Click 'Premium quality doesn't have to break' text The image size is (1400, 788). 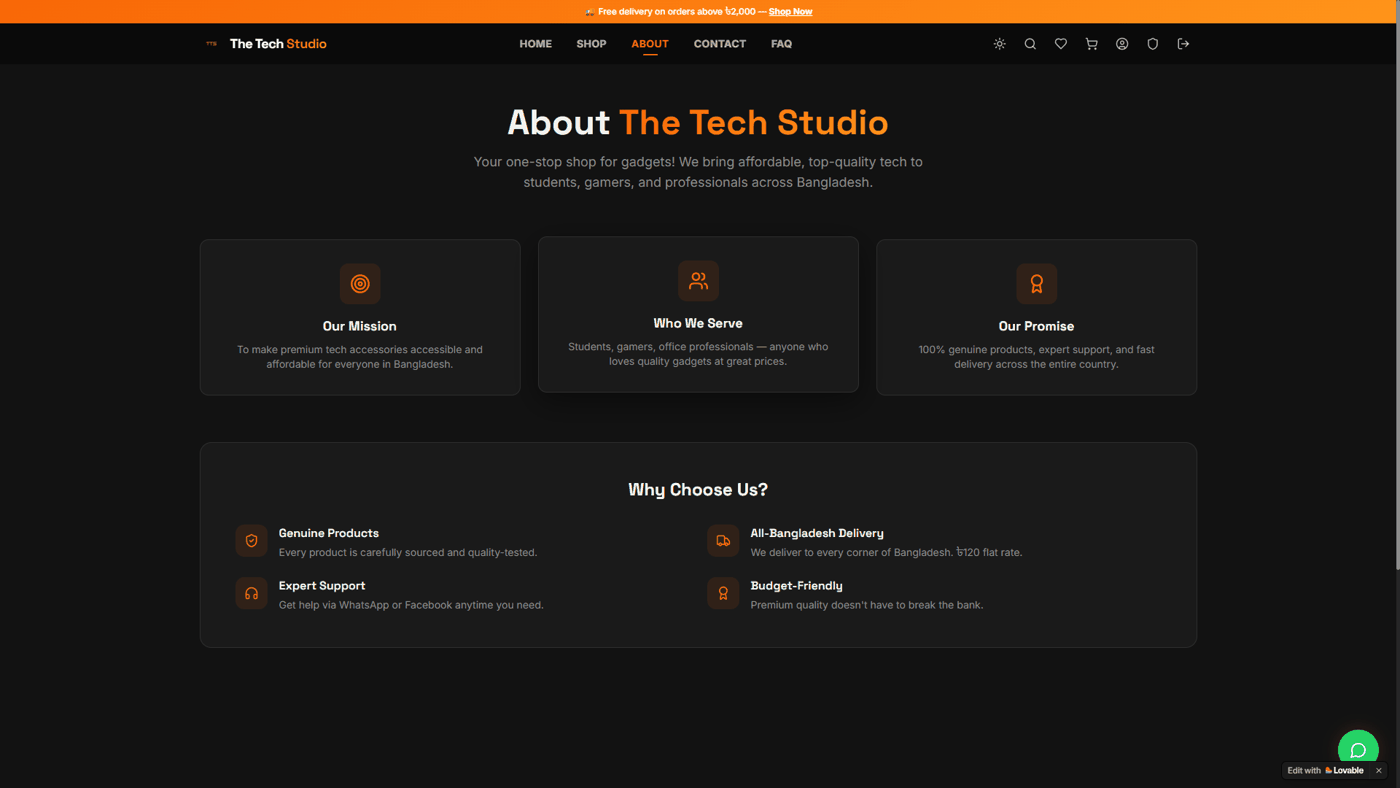click(x=867, y=605)
